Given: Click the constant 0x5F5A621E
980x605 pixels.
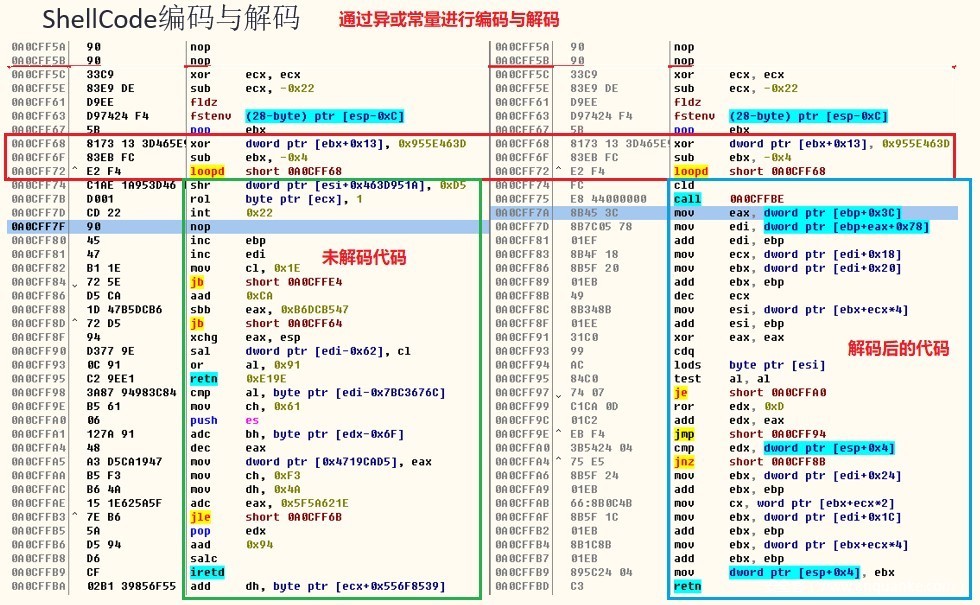Looking at the screenshot, I should (x=314, y=503).
